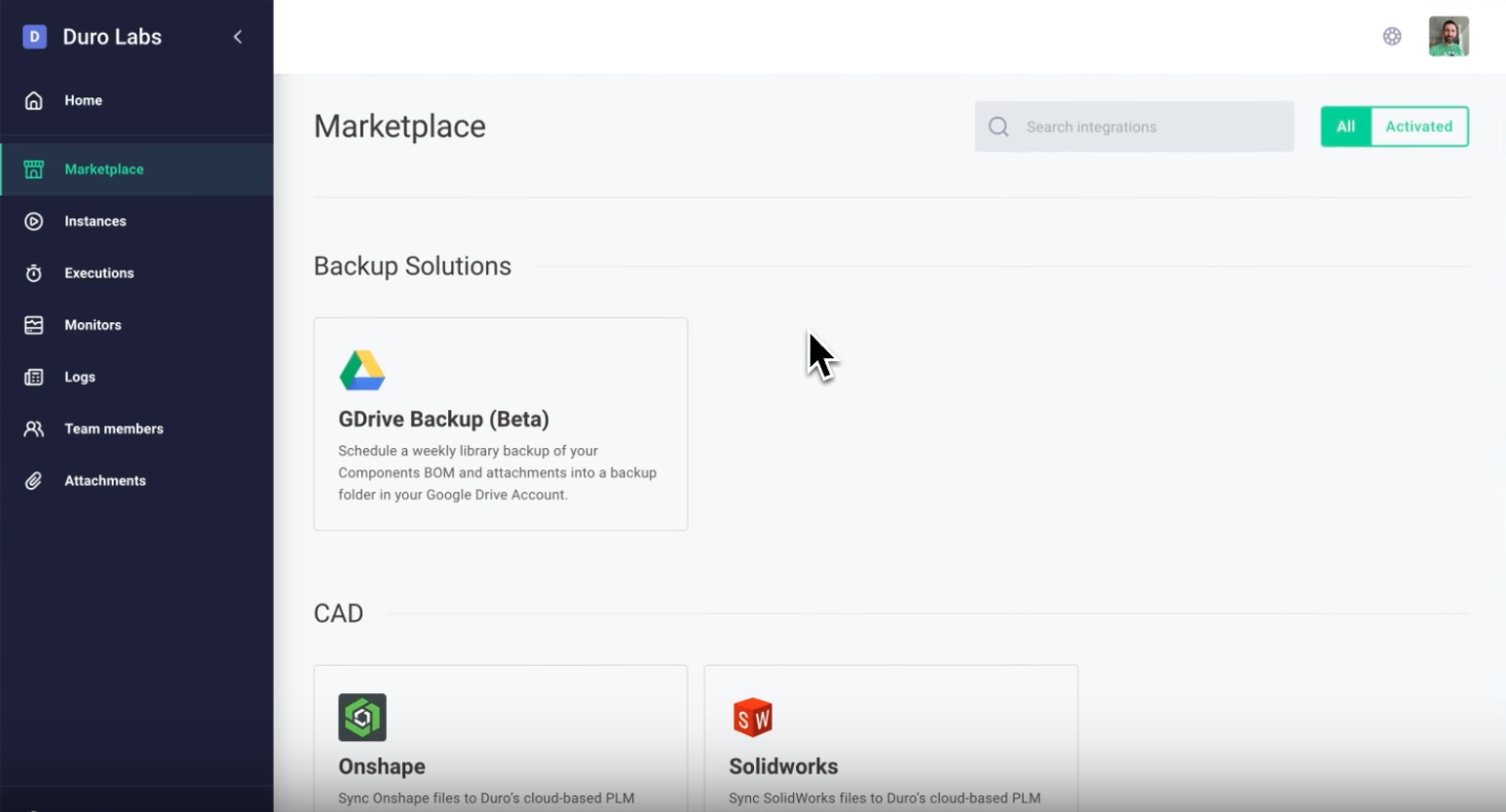This screenshot has width=1506, height=812.
Task: Open the Onshape integration title
Action: pyautogui.click(x=382, y=766)
